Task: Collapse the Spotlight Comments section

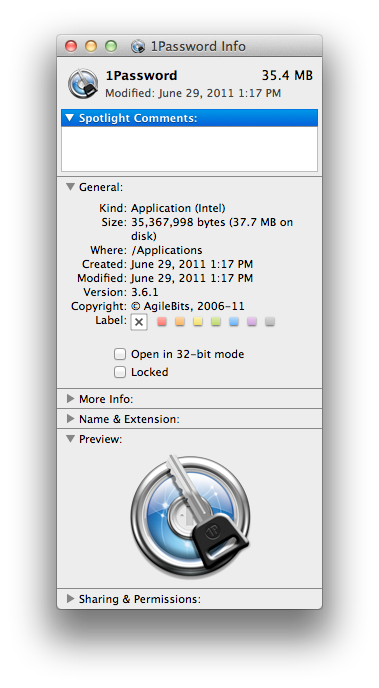Action: pos(70,118)
